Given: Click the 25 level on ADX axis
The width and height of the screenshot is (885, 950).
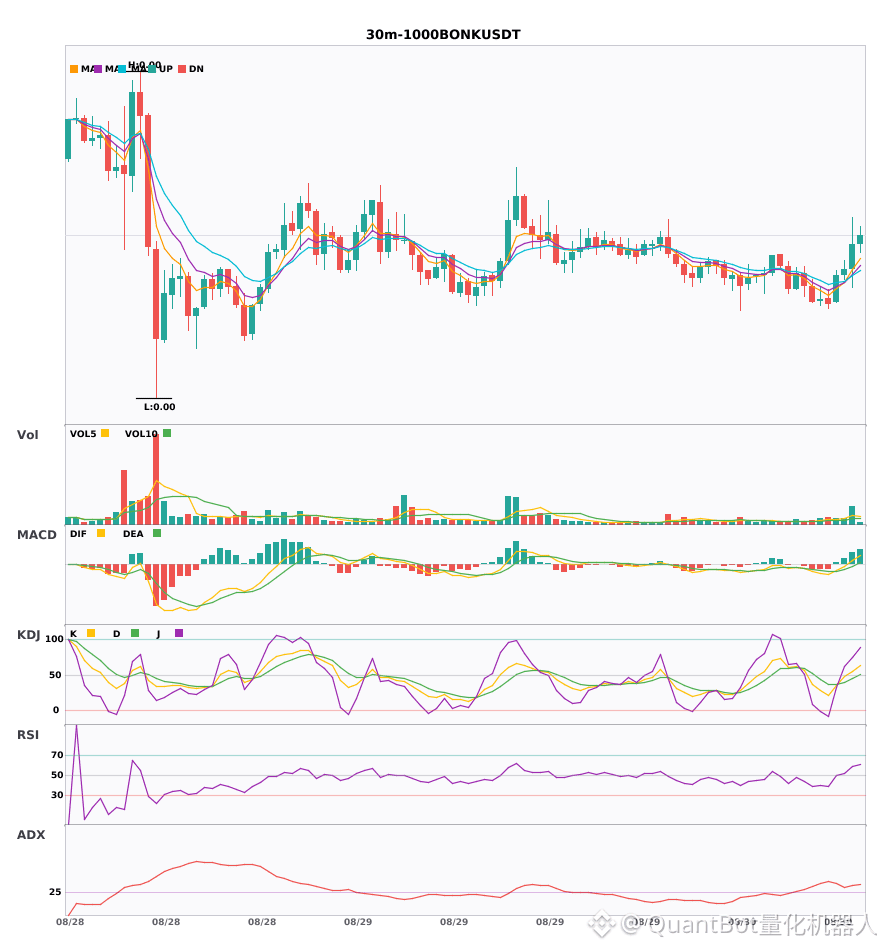Looking at the screenshot, I should tap(56, 892).
